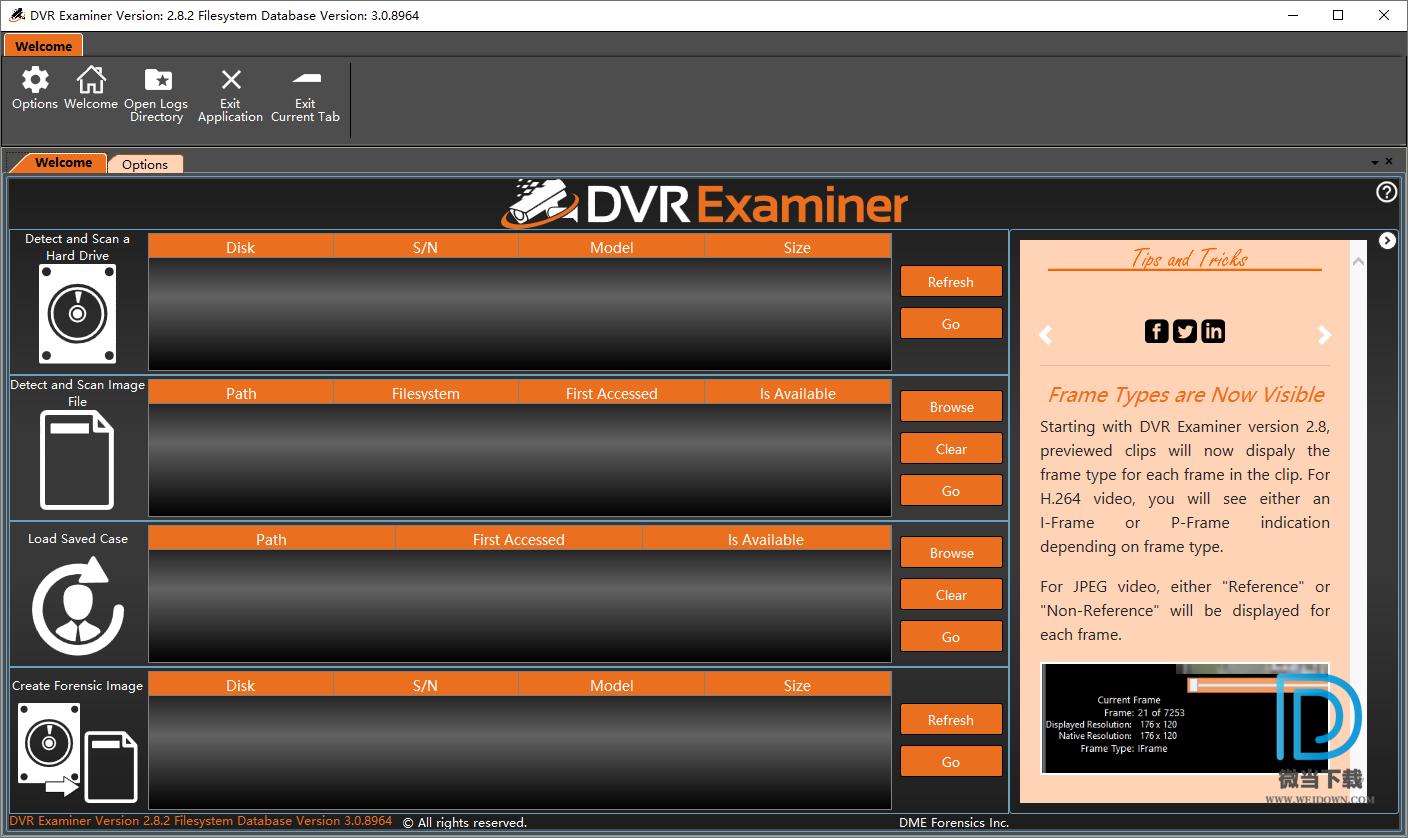Click Go to create forensic image
Screen dimensions: 1408x838
(951, 762)
